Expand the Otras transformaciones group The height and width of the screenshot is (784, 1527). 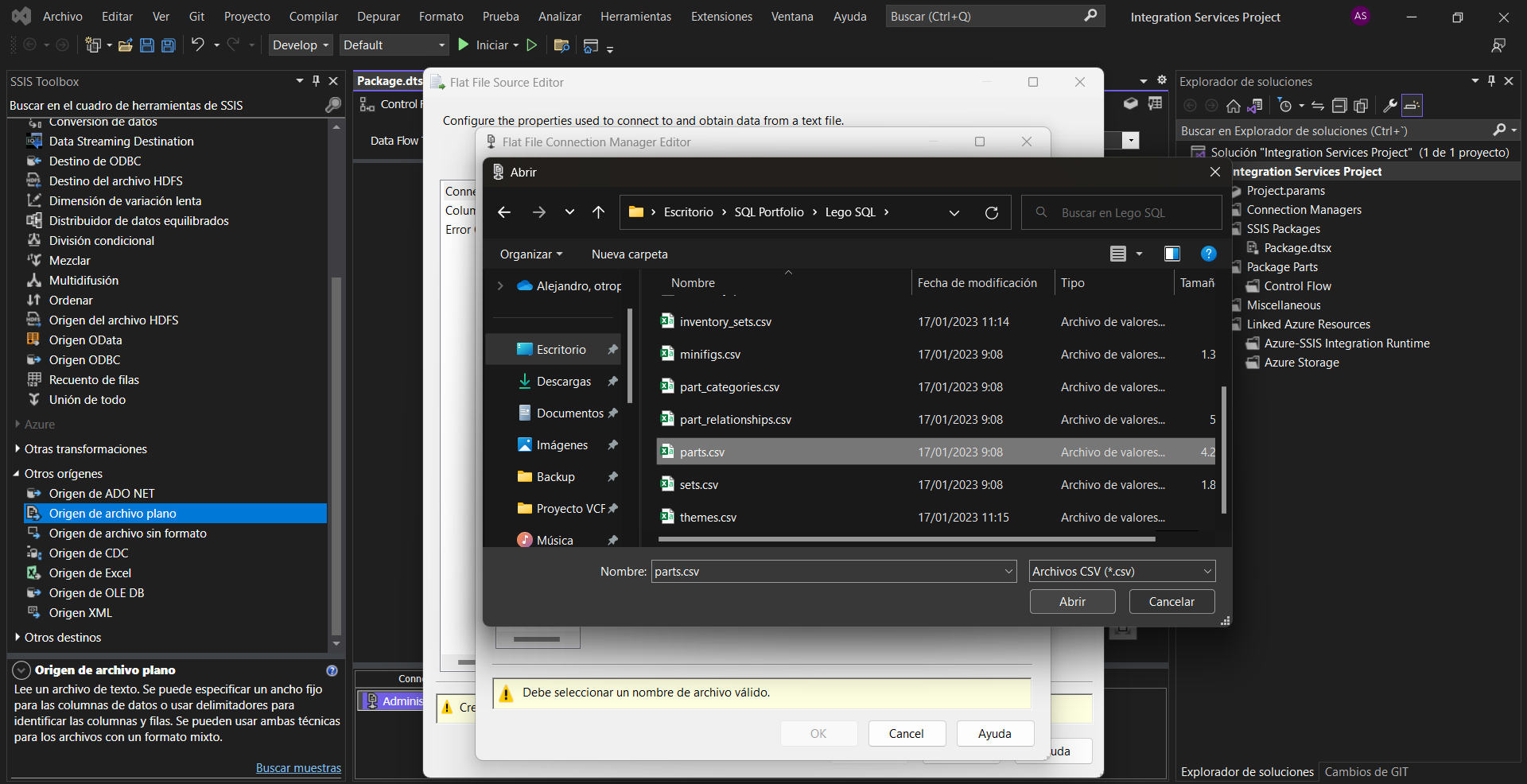tap(17, 449)
